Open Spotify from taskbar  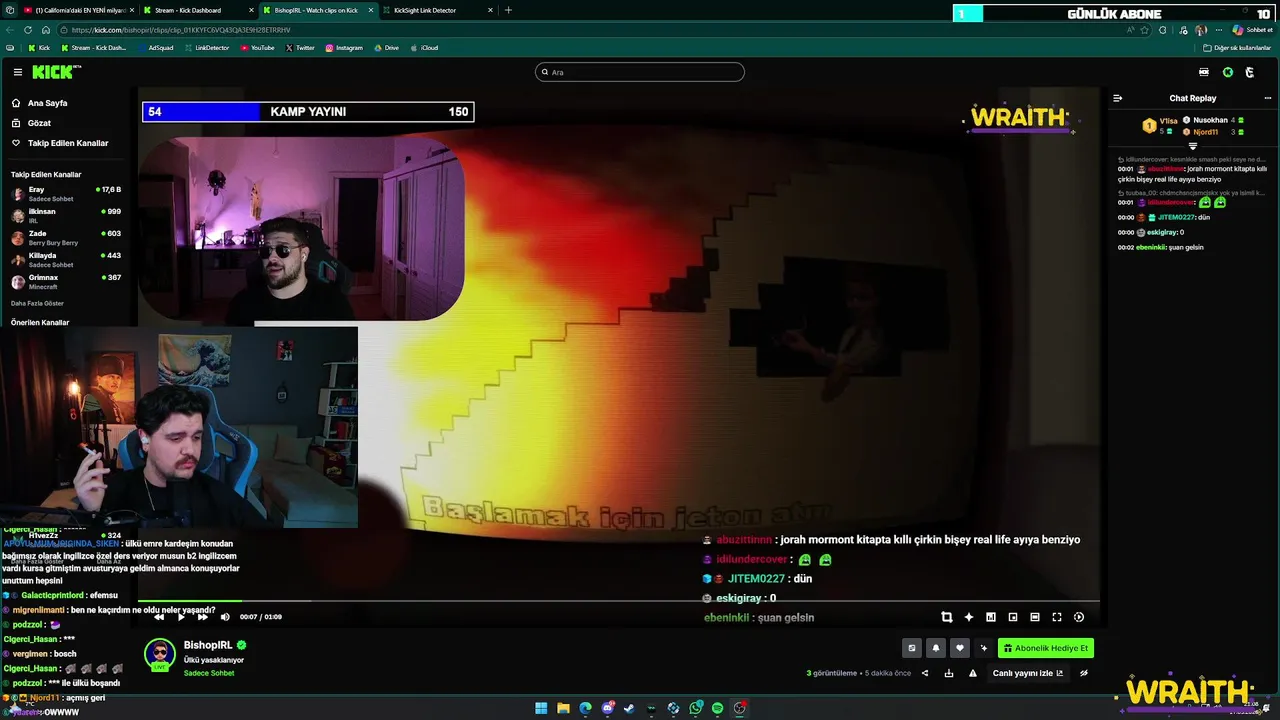(717, 708)
